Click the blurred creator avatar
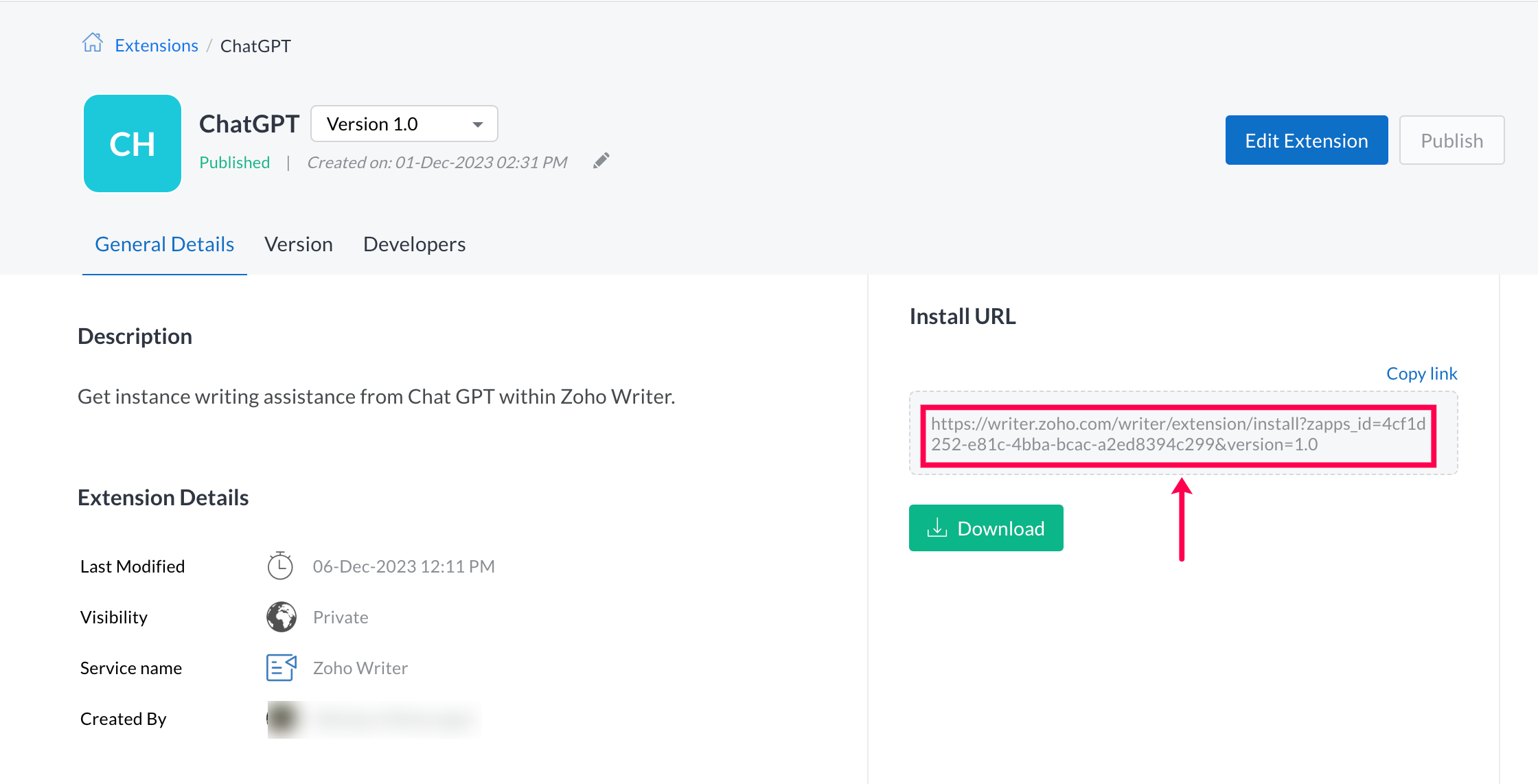The image size is (1538, 784). coord(283,718)
